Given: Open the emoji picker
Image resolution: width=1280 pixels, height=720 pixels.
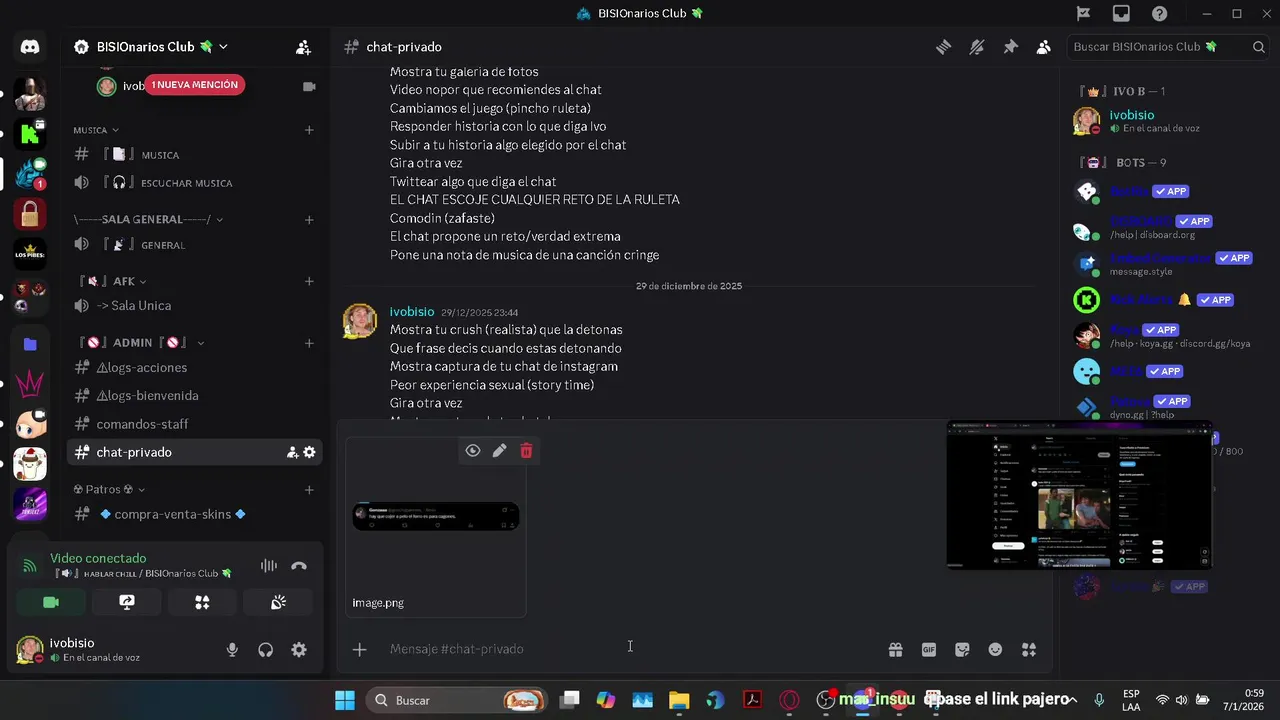Looking at the screenshot, I should click(x=995, y=649).
